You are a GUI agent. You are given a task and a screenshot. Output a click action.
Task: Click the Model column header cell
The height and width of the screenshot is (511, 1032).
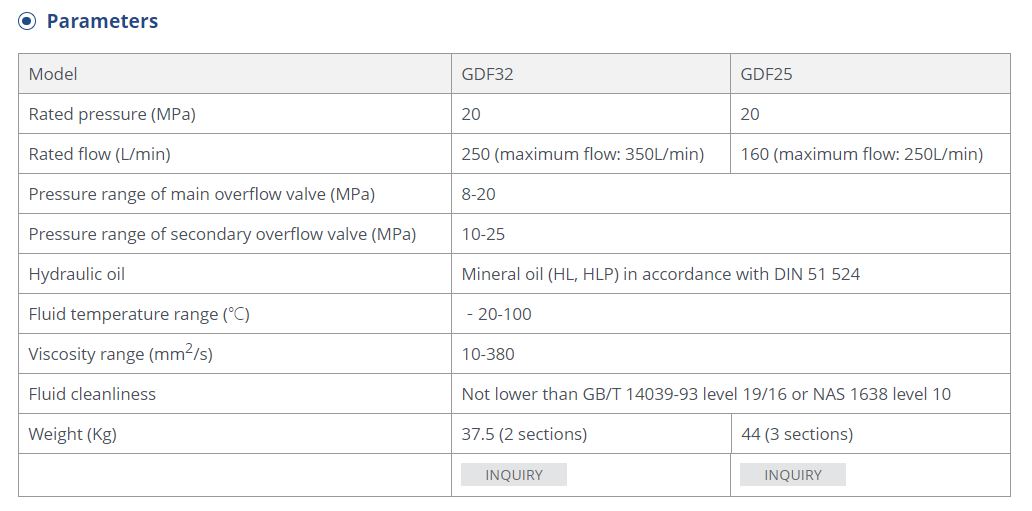coord(235,74)
